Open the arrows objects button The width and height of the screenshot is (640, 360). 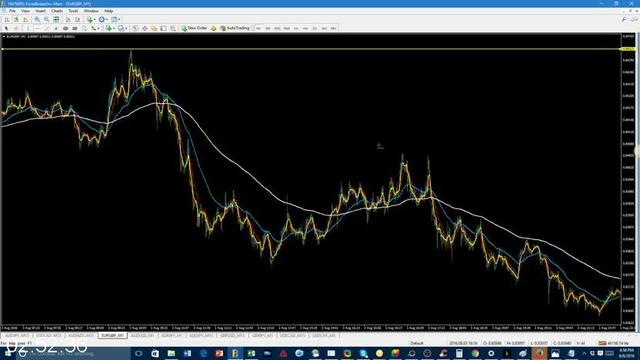coord(93,28)
